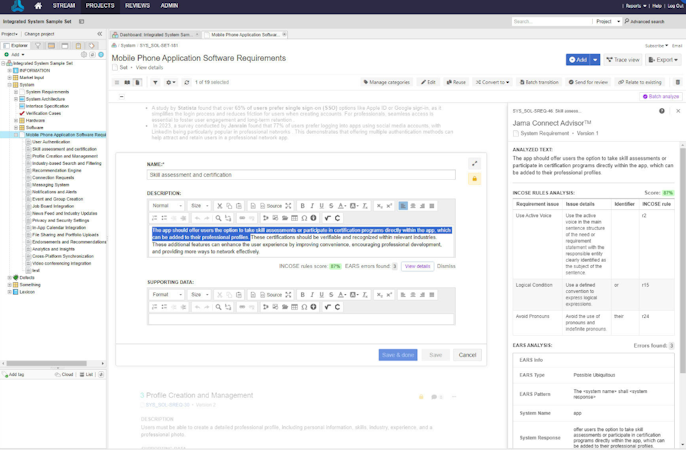Open the STREAM menu

coord(64,6)
